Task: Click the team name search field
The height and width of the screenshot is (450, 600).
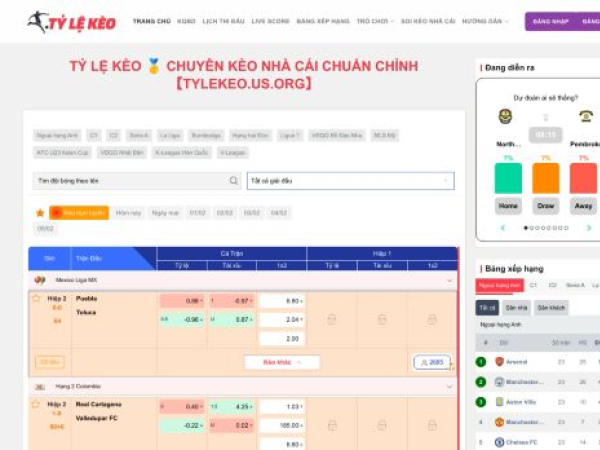Action: (130, 181)
